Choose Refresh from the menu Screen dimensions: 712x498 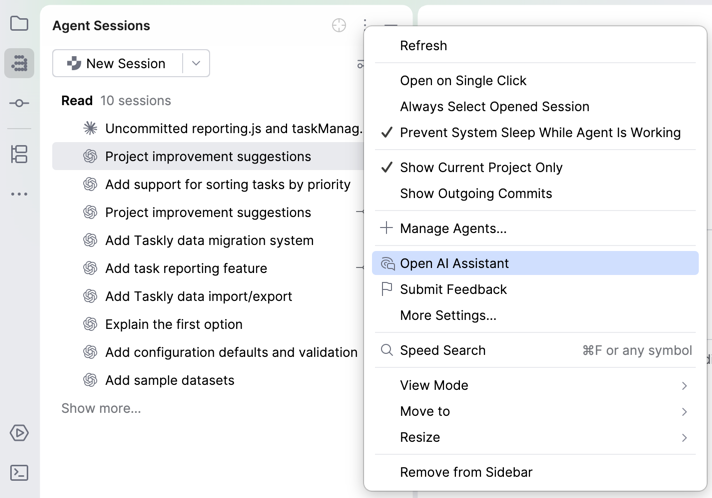tap(535, 45)
